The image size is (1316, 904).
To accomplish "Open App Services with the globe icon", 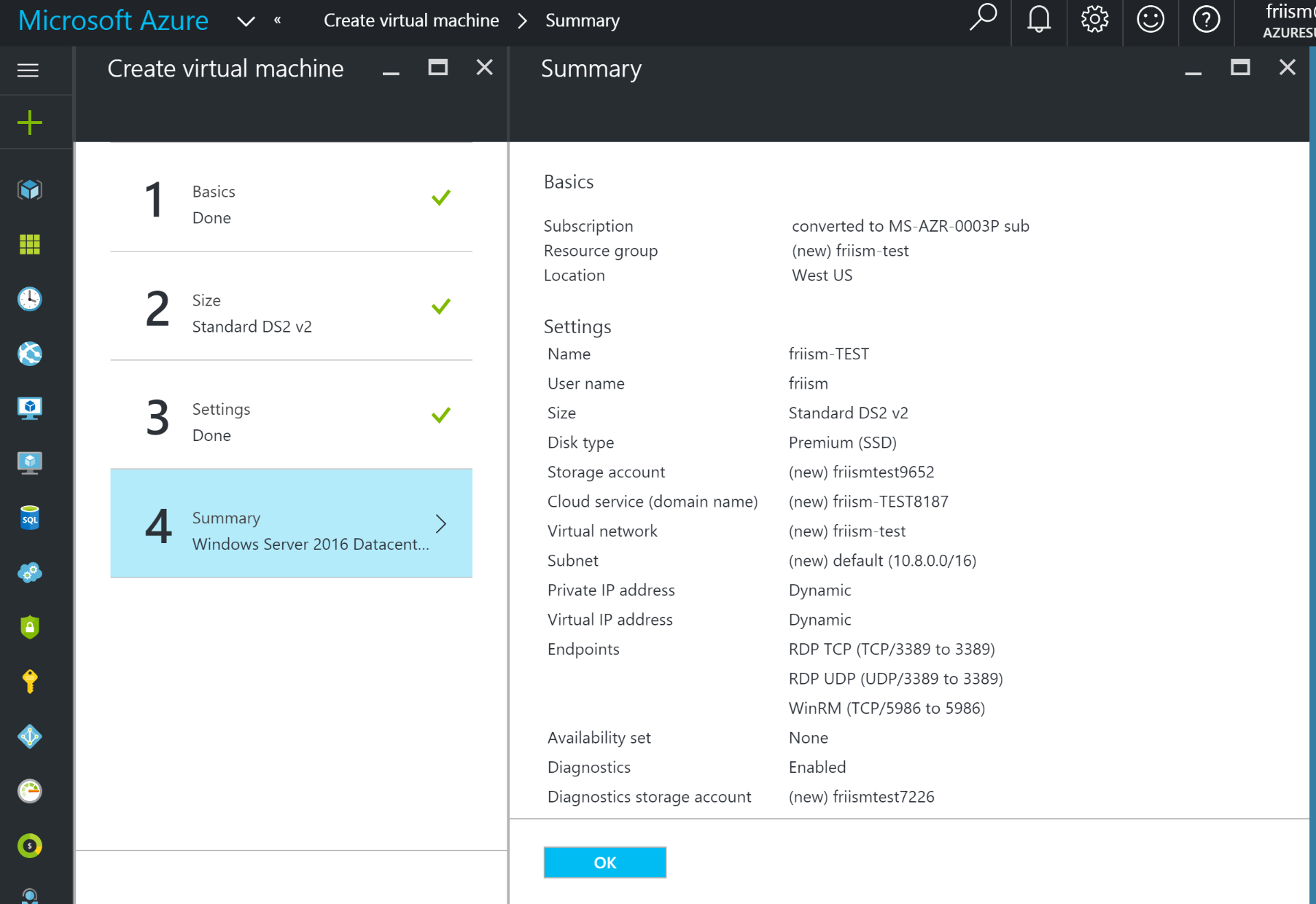I will [29, 354].
